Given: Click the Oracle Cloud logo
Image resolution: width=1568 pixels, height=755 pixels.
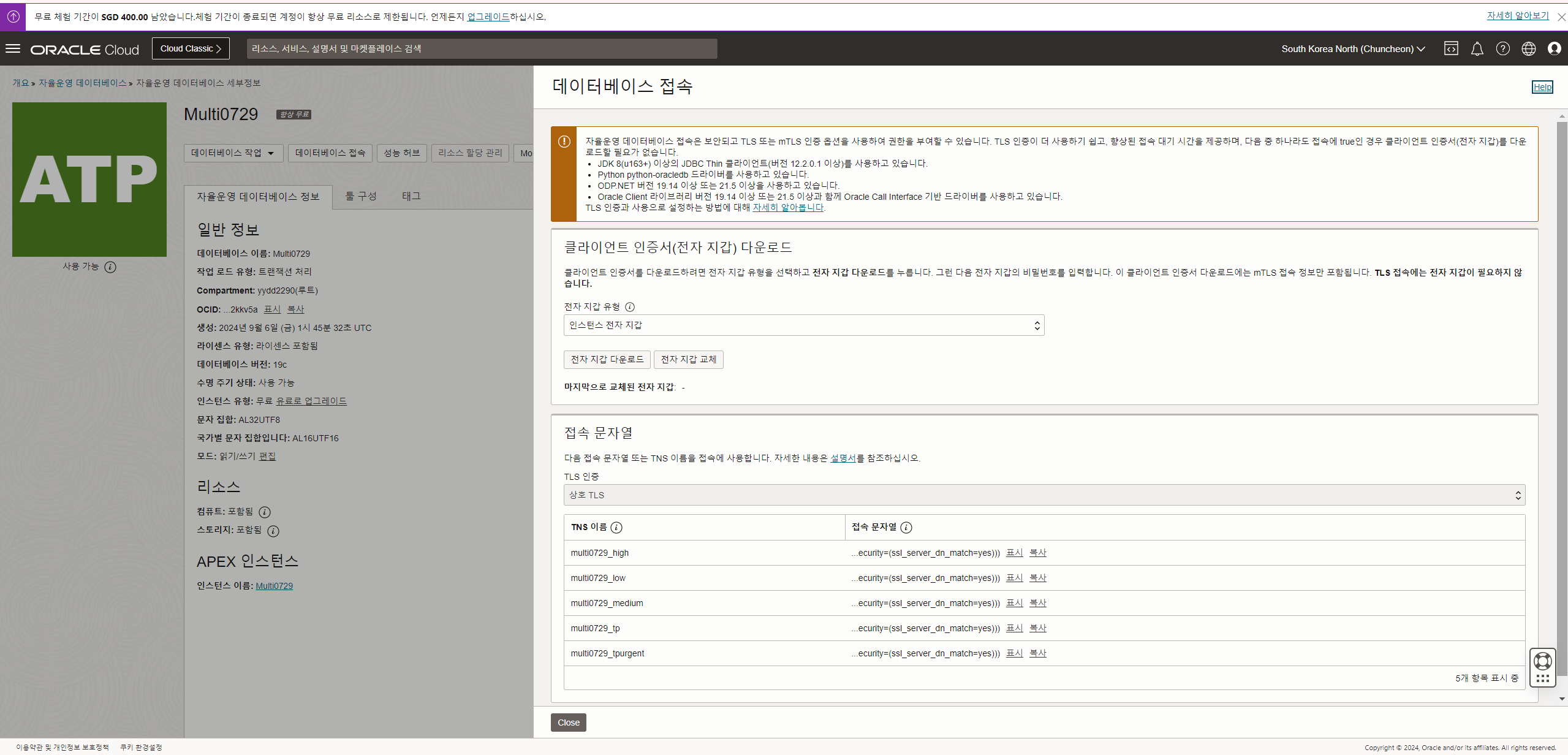Looking at the screenshot, I should [85, 50].
